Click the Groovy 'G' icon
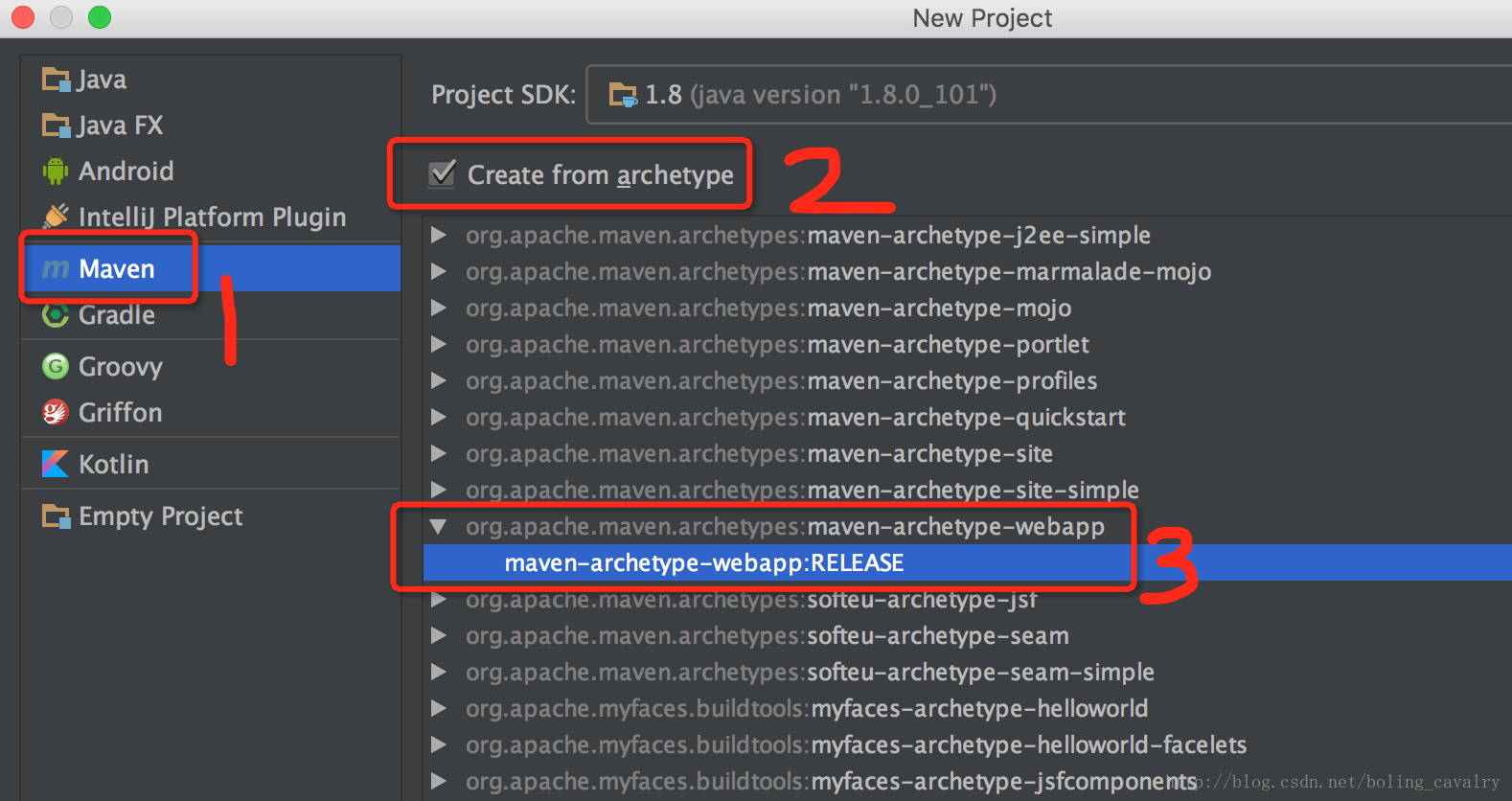This screenshot has width=1512, height=801. (x=56, y=366)
